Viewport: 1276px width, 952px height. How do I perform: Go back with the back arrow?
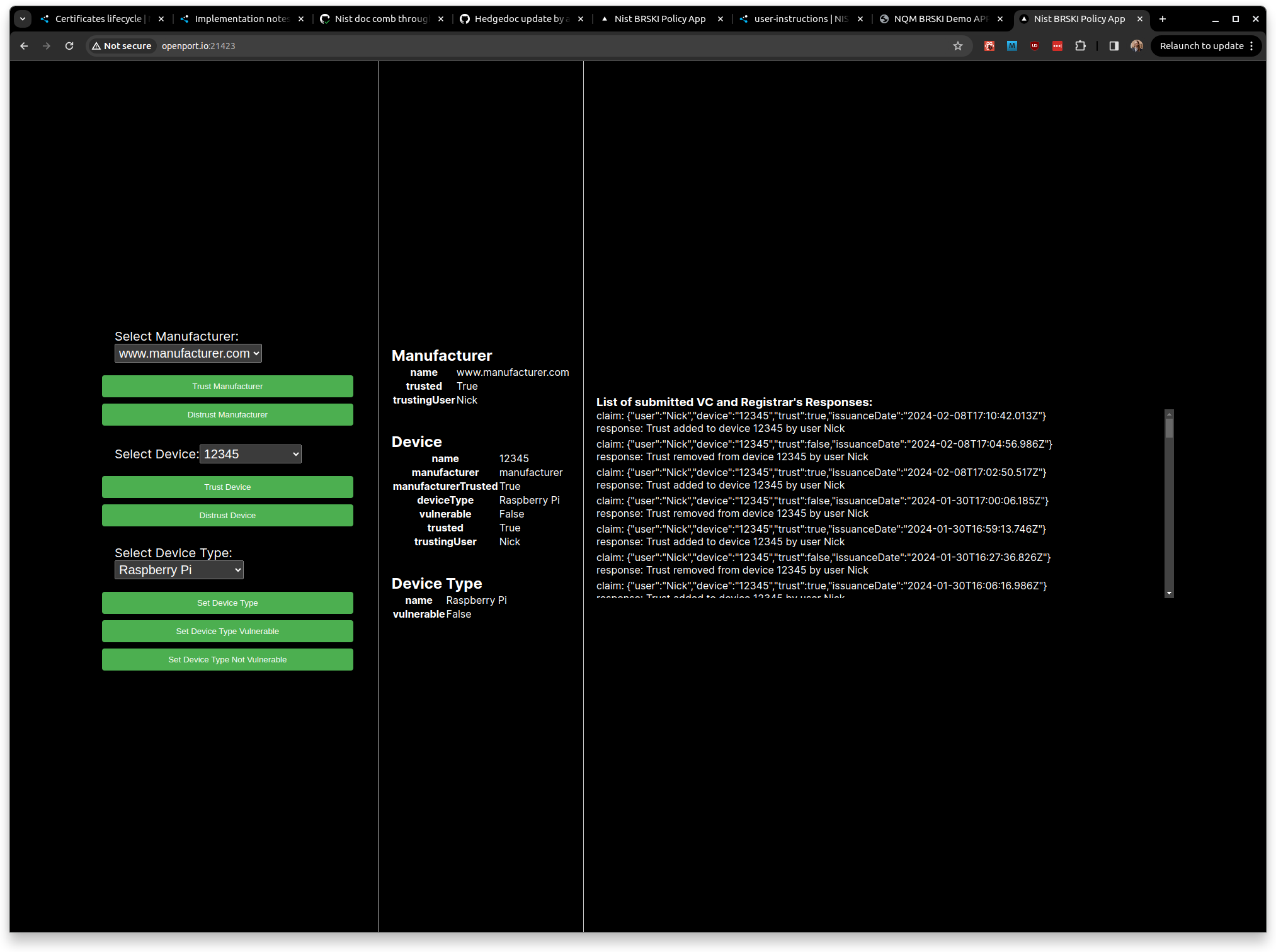(x=24, y=46)
